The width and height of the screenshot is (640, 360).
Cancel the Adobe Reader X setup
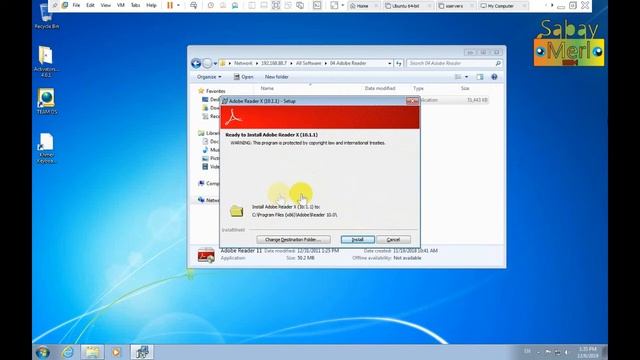pos(393,240)
